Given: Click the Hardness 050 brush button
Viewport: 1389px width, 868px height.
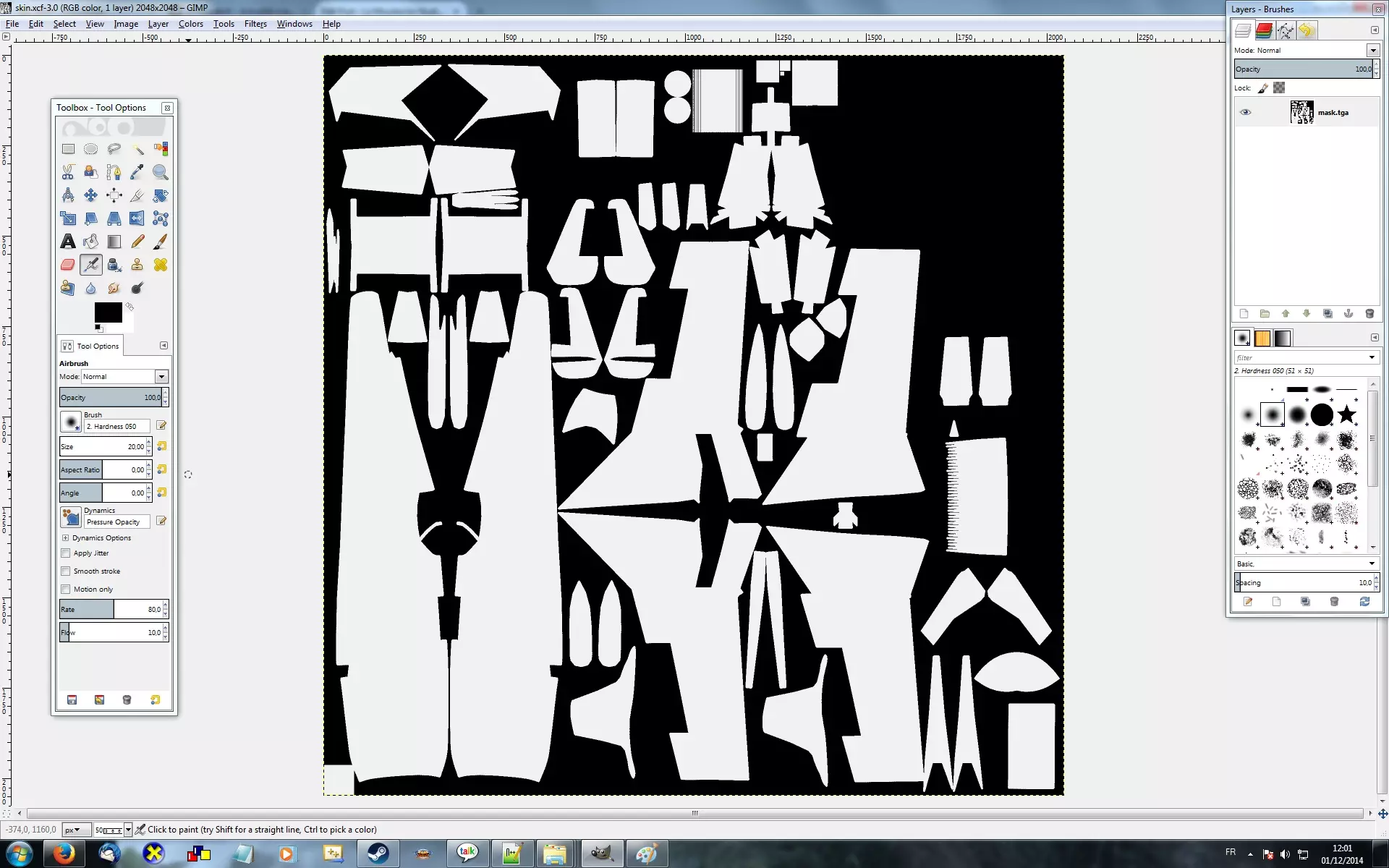Looking at the screenshot, I should 71,422.
